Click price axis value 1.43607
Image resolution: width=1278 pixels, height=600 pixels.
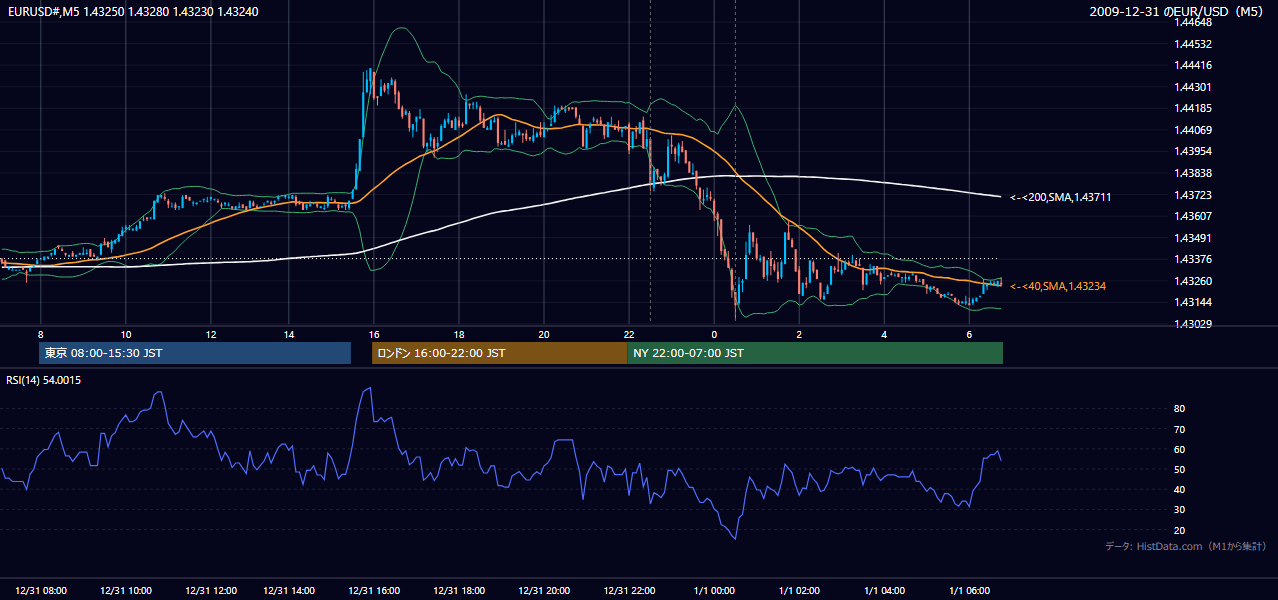(1193, 216)
